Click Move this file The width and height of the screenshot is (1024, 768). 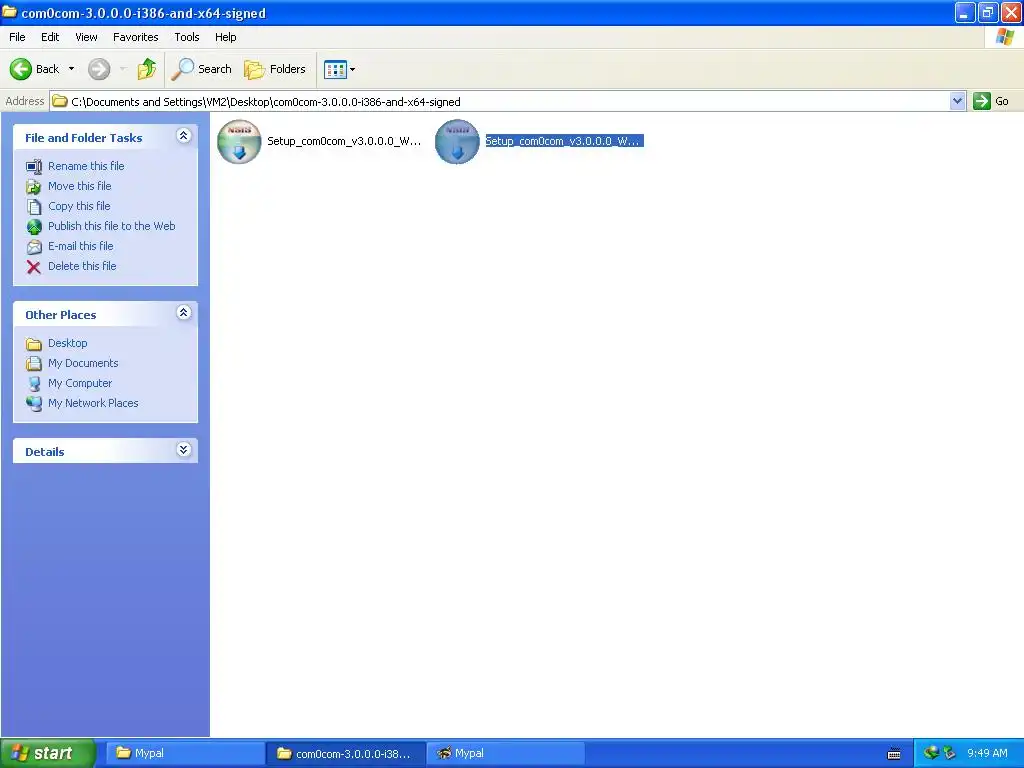click(x=80, y=186)
